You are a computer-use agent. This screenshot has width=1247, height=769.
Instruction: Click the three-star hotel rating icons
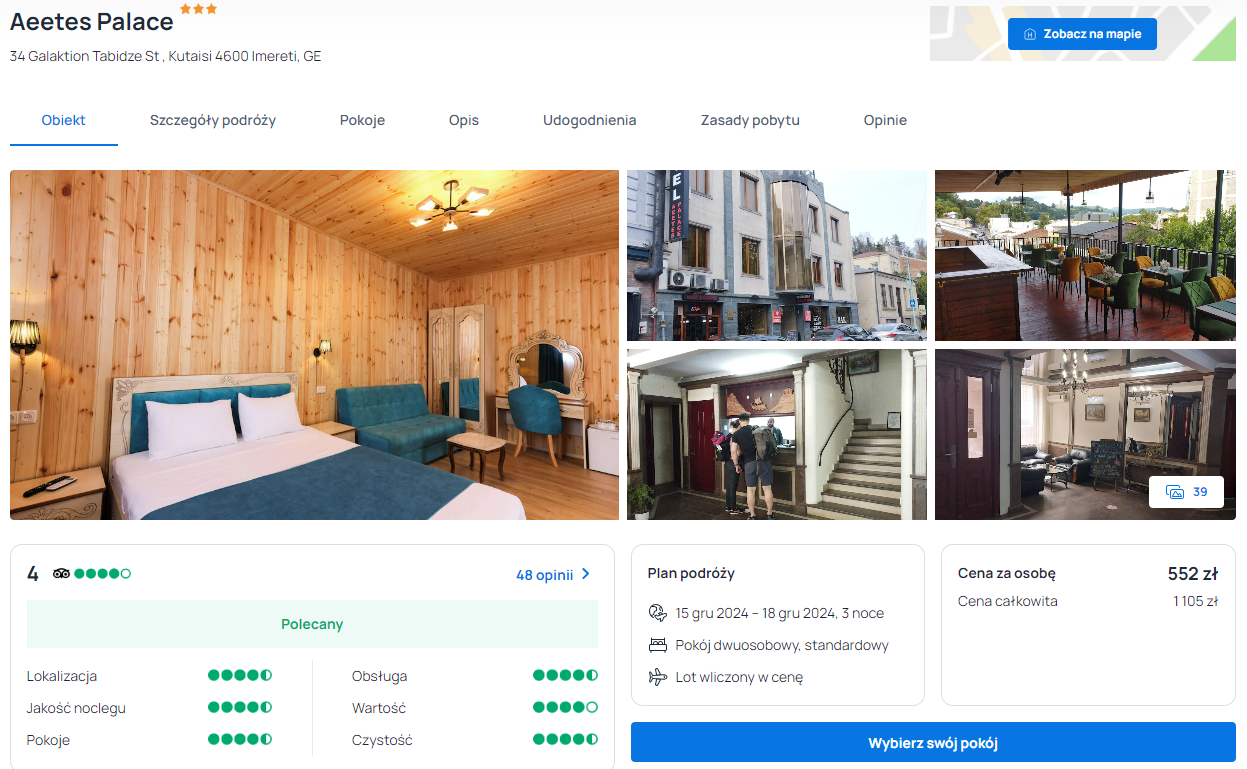(x=198, y=9)
